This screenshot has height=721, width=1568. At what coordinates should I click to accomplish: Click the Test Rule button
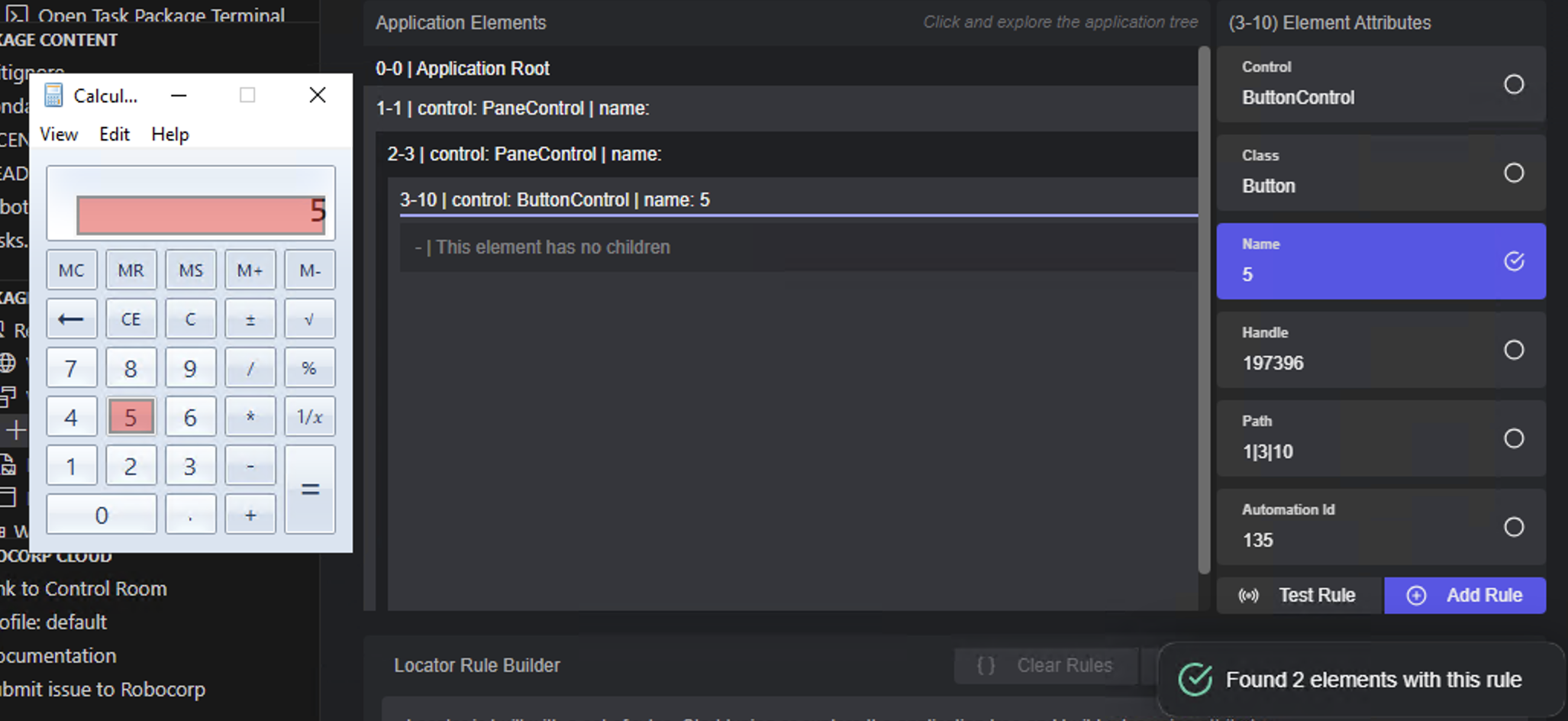[x=1300, y=596]
